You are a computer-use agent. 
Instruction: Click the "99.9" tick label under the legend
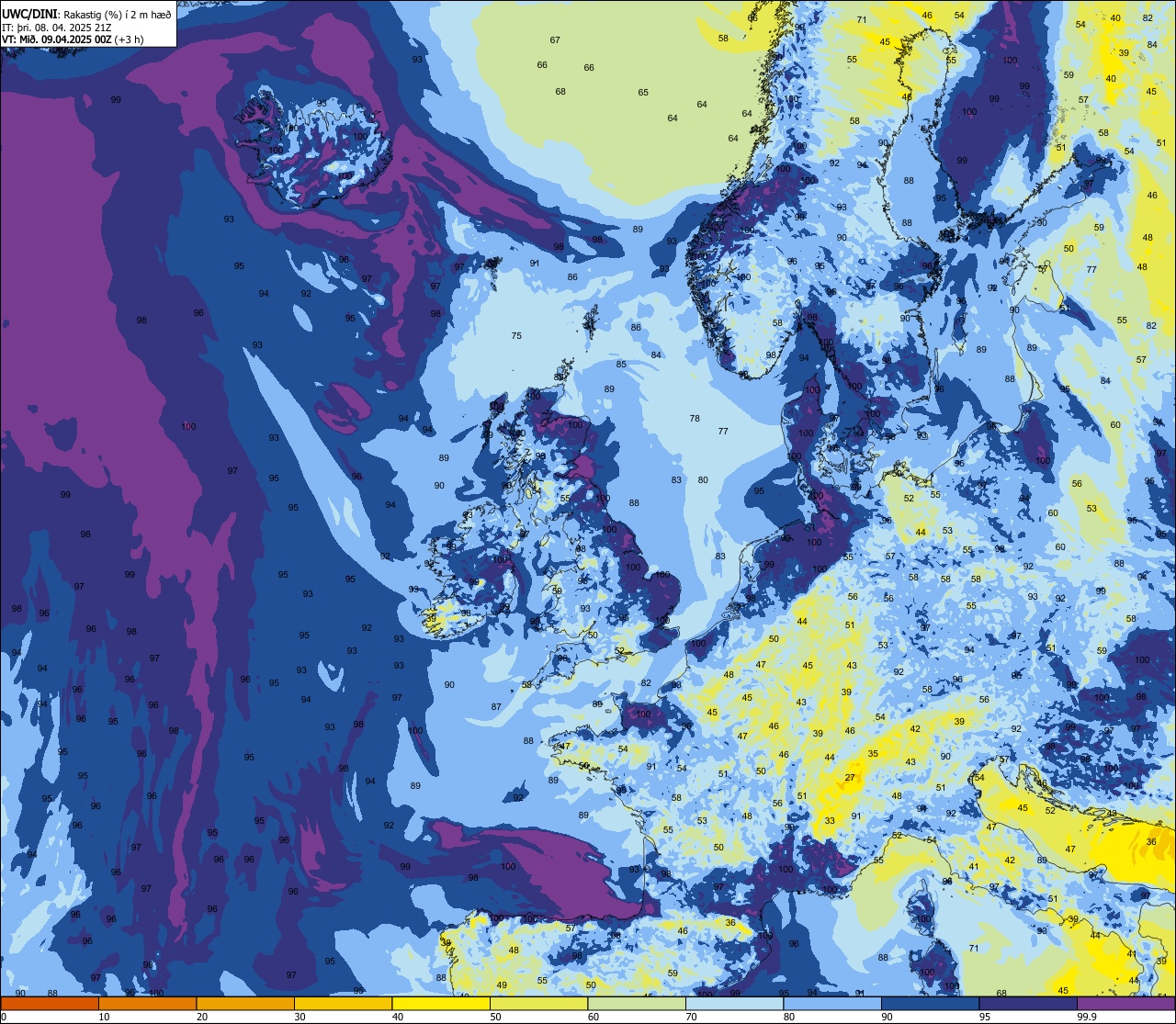click(x=1088, y=1016)
